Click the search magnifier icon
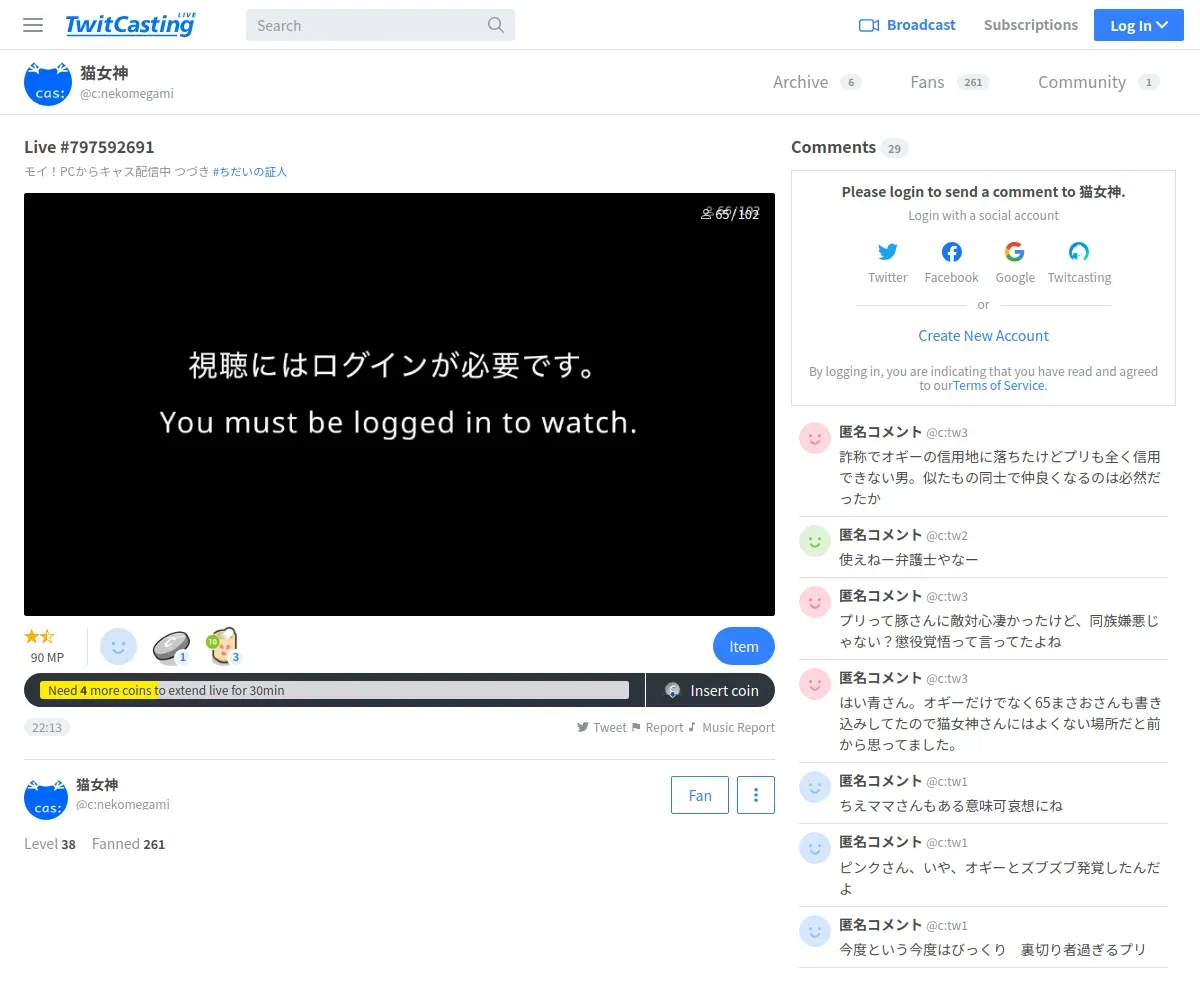This screenshot has height=1000, width=1200. coord(496,25)
